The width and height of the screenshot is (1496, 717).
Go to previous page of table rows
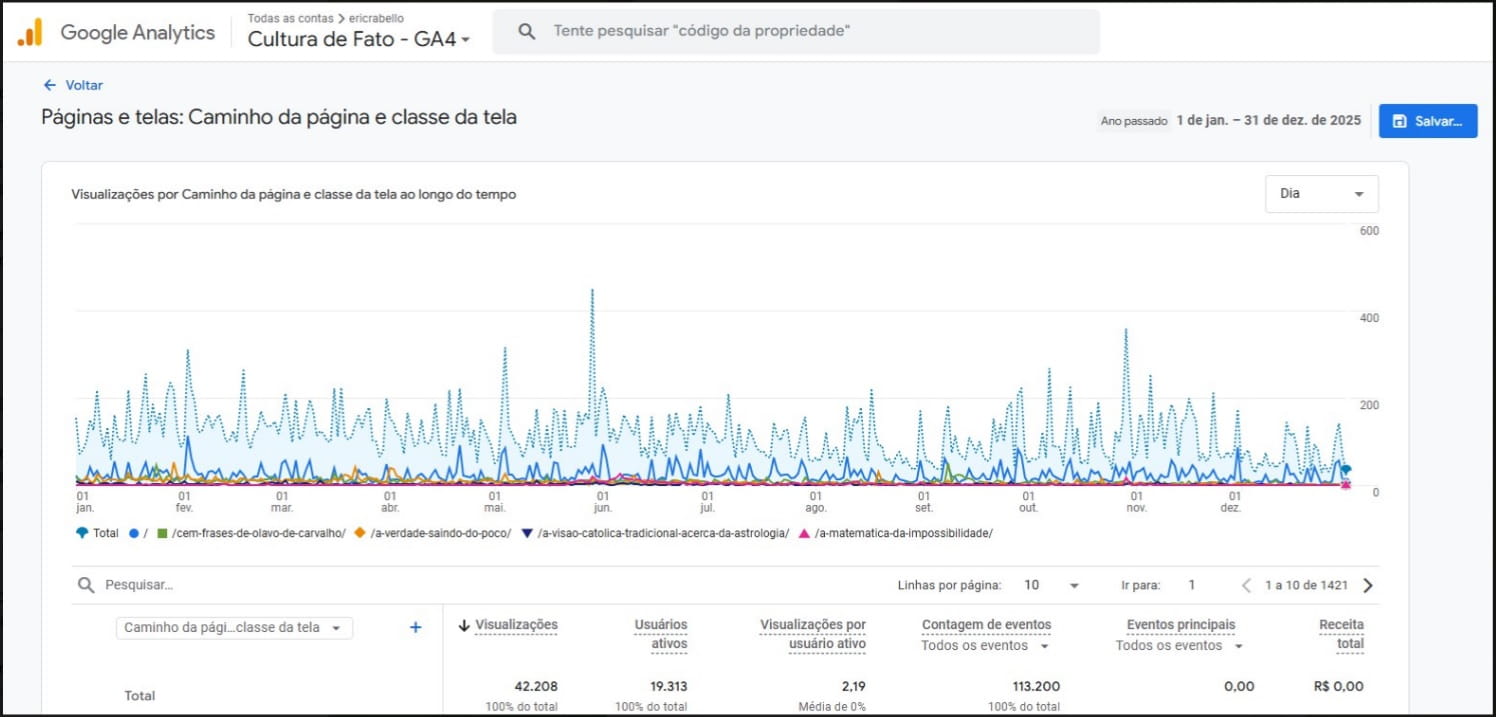(x=1246, y=585)
